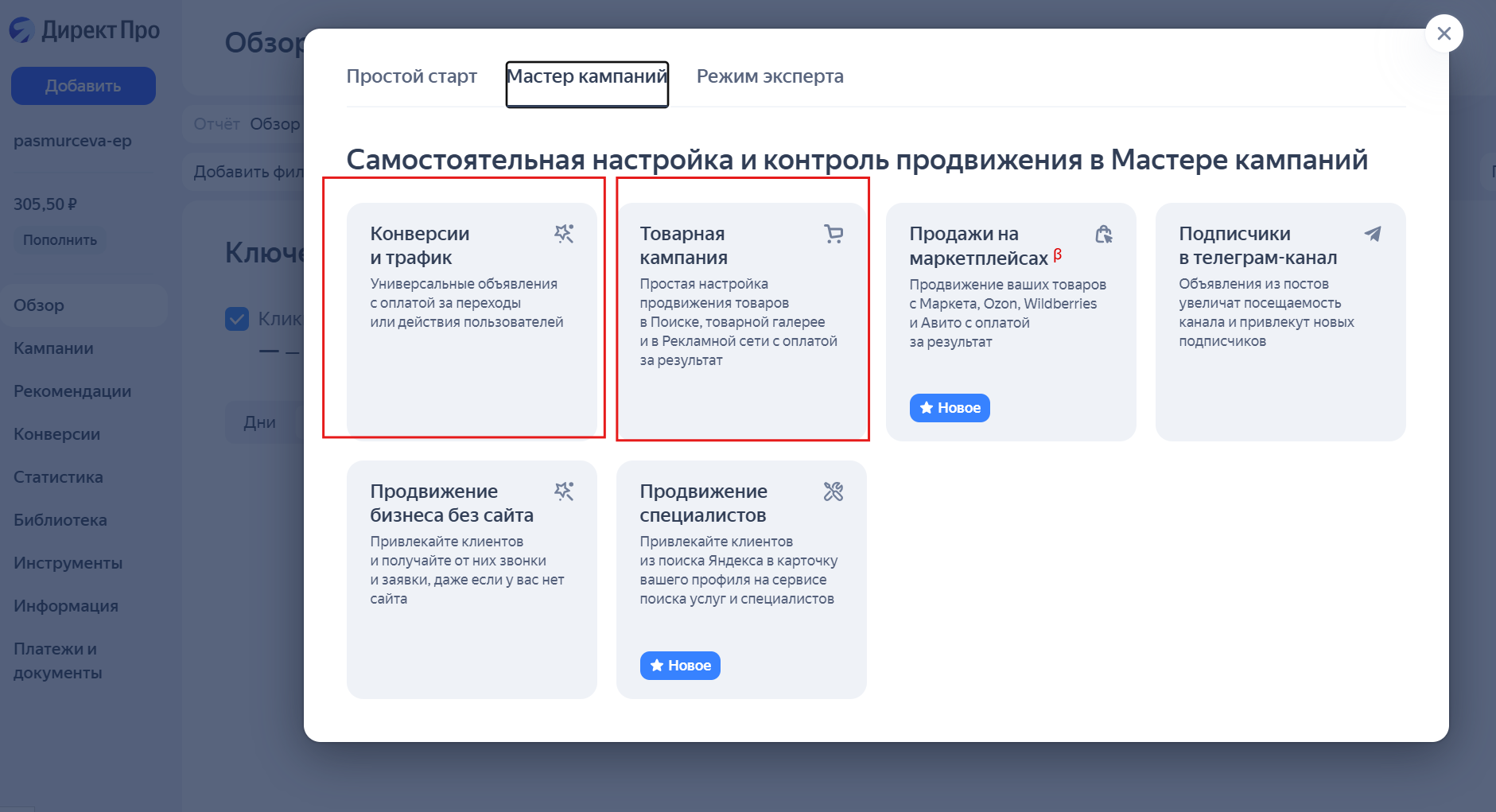The image size is (1496, 812).
Task: Click the star icon in the Новое badge
Action: (926, 407)
